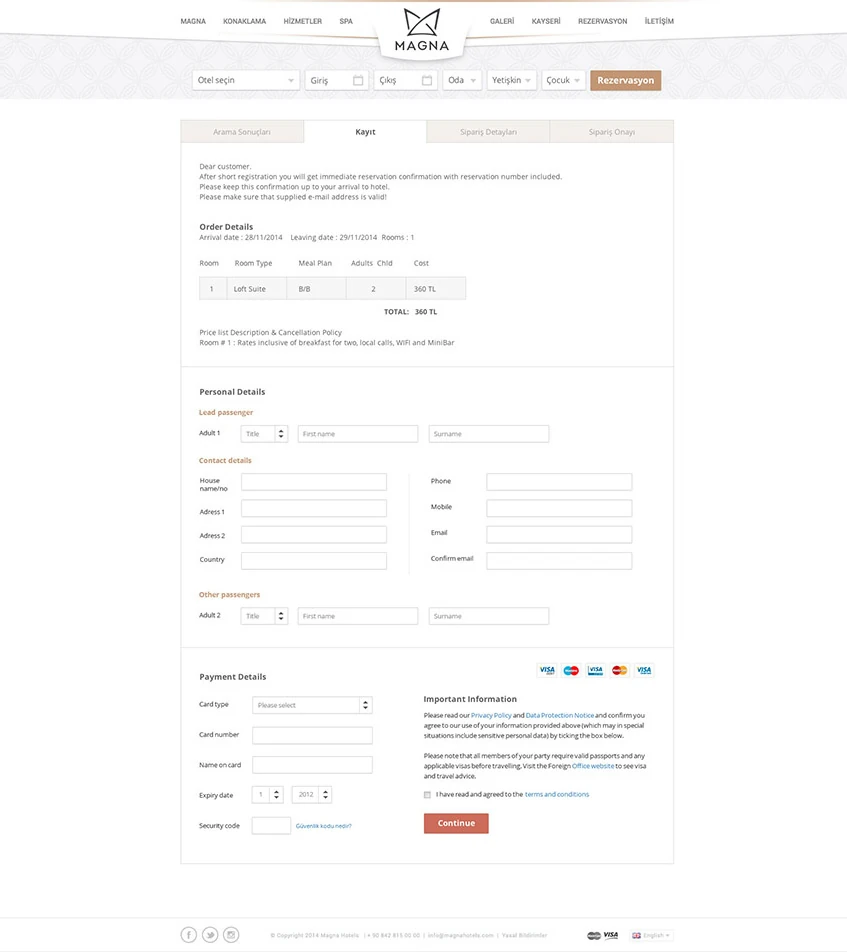
Task: Switch to the Sipariş Detayları tab
Action: 488,132
